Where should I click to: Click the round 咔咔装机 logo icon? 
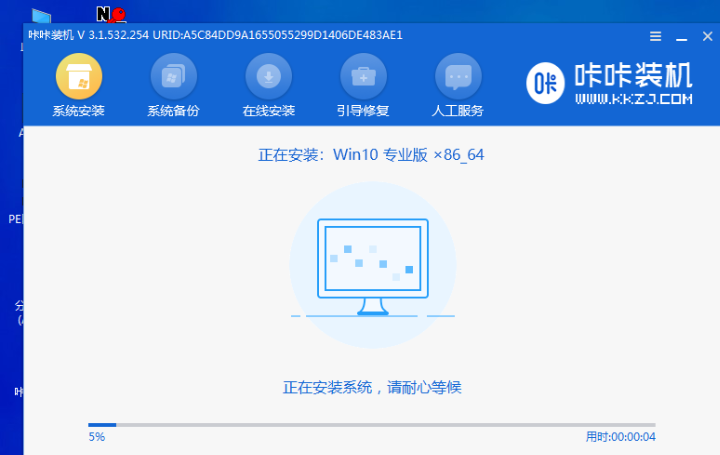pyautogui.click(x=547, y=83)
